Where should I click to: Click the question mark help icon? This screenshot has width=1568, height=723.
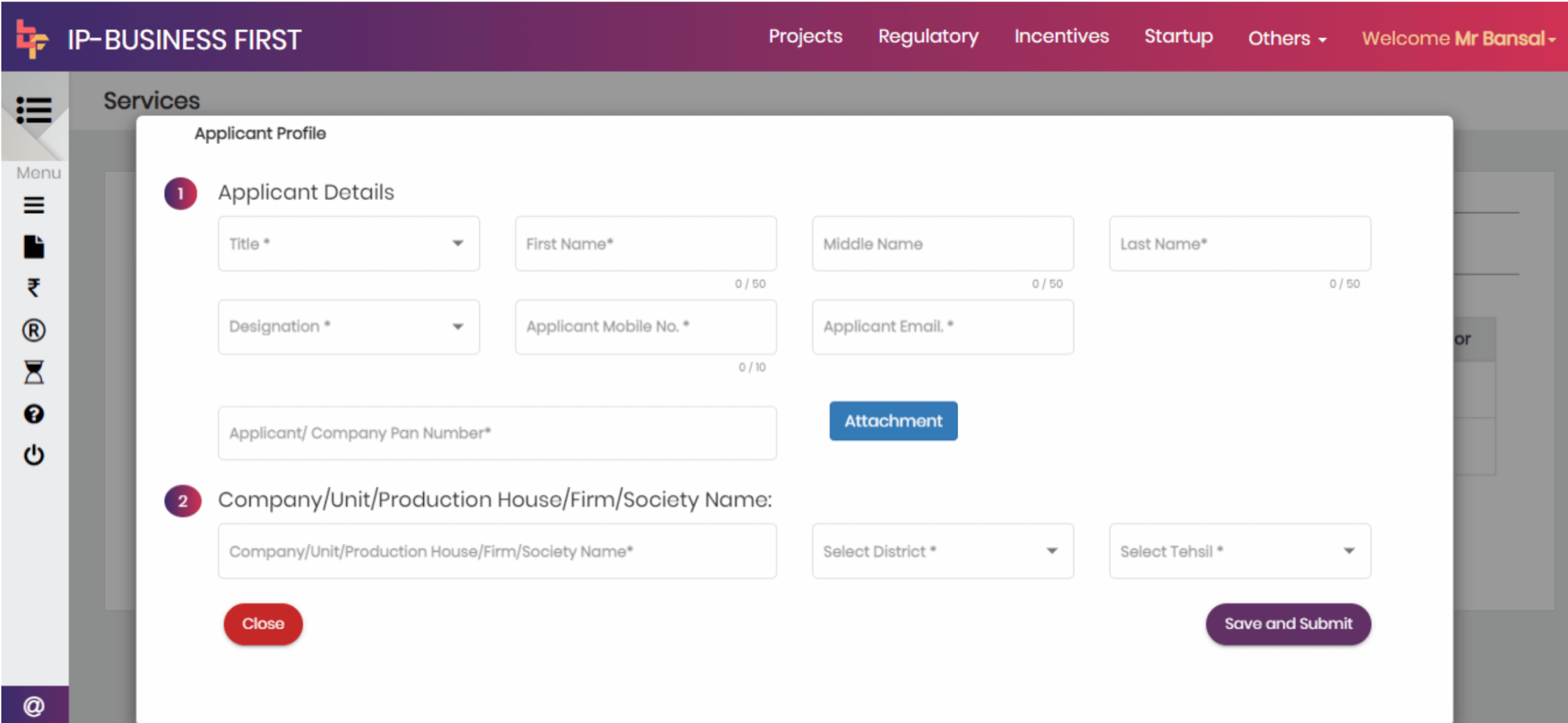[34, 414]
